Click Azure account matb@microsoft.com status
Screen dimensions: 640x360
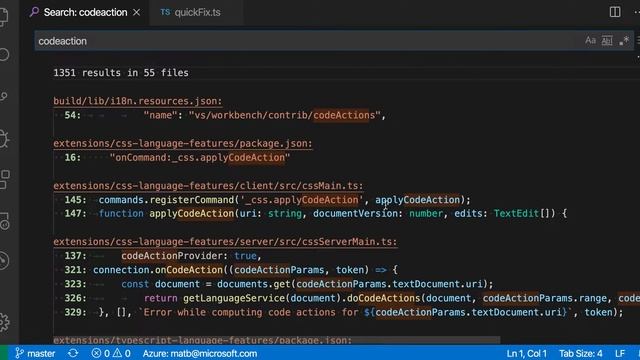point(200,353)
